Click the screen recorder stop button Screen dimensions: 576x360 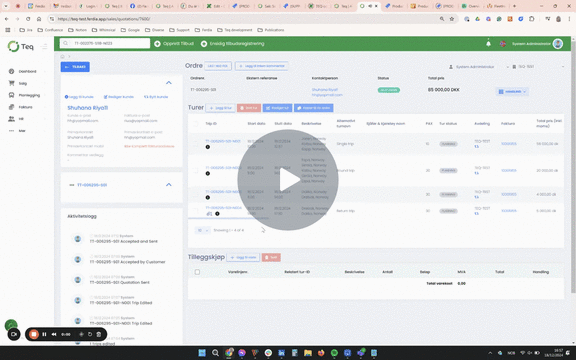coord(34,334)
